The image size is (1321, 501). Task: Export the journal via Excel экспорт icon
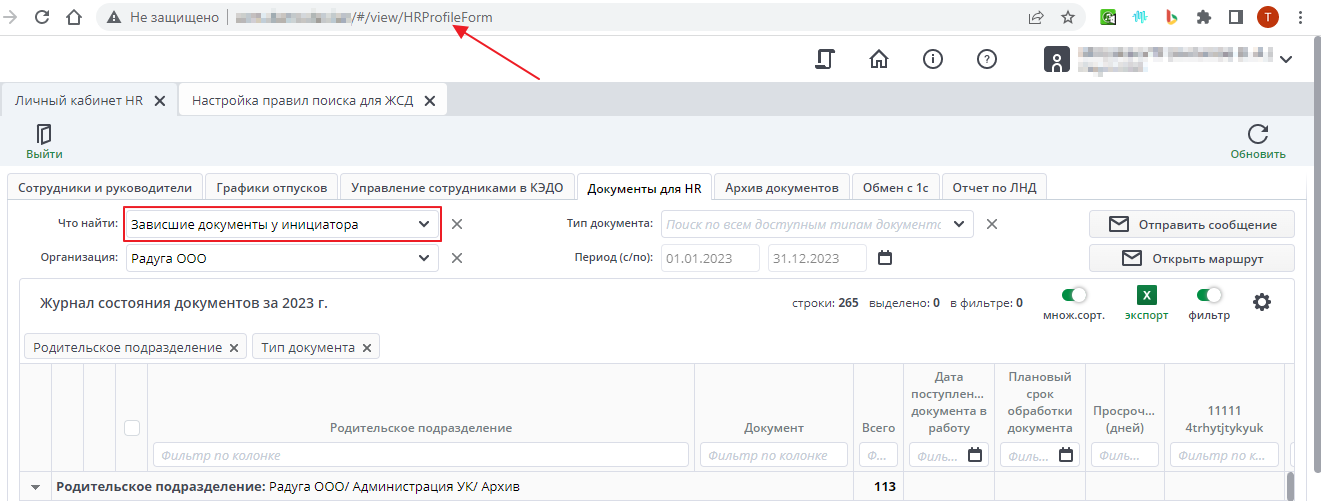pyautogui.click(x=1146, y=295)
